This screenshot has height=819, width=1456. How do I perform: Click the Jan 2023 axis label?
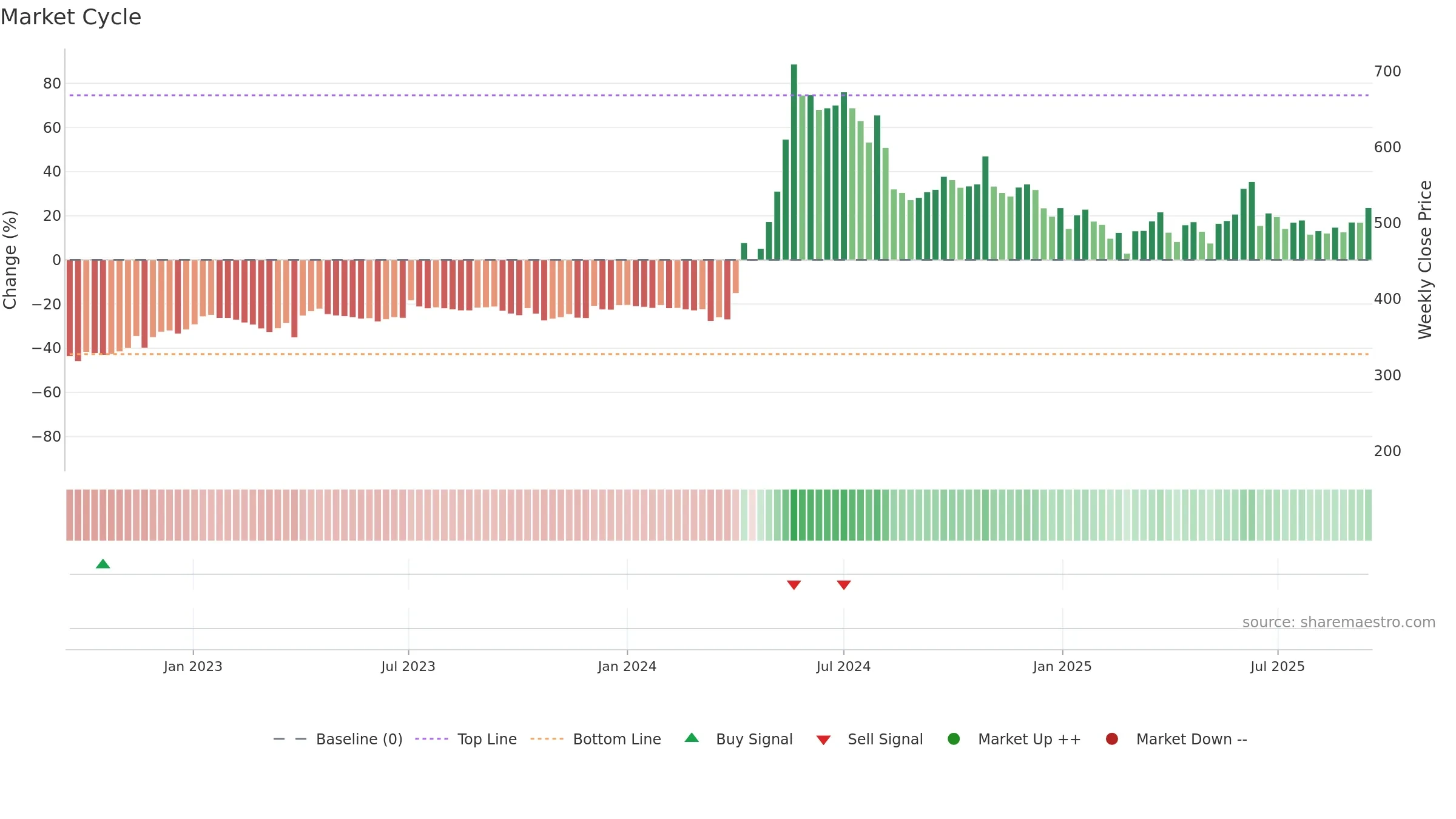click(x=193, y=667)
